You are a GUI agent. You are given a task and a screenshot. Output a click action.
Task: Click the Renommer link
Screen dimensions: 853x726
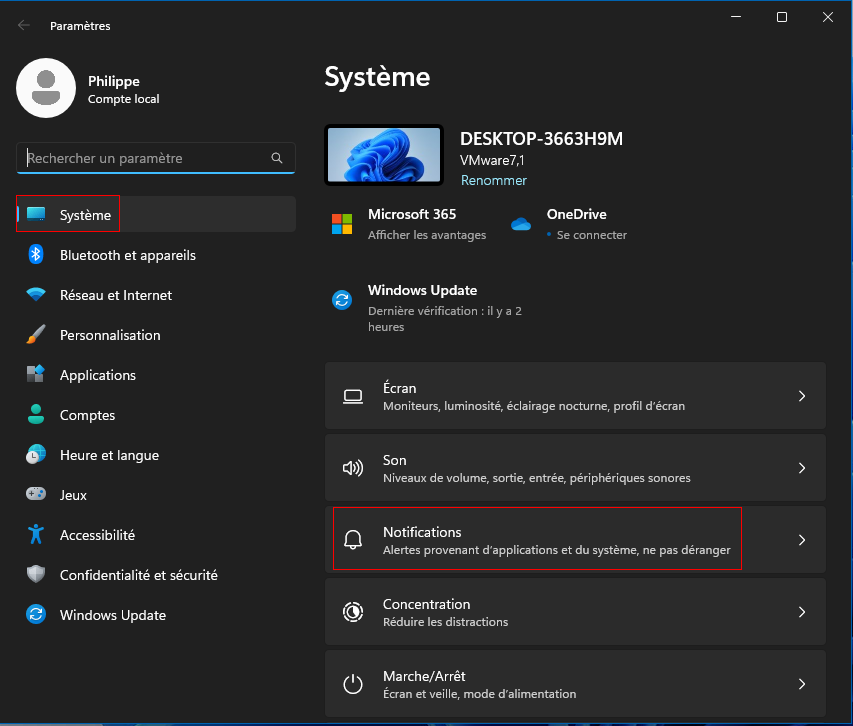(x=493, y=180)
